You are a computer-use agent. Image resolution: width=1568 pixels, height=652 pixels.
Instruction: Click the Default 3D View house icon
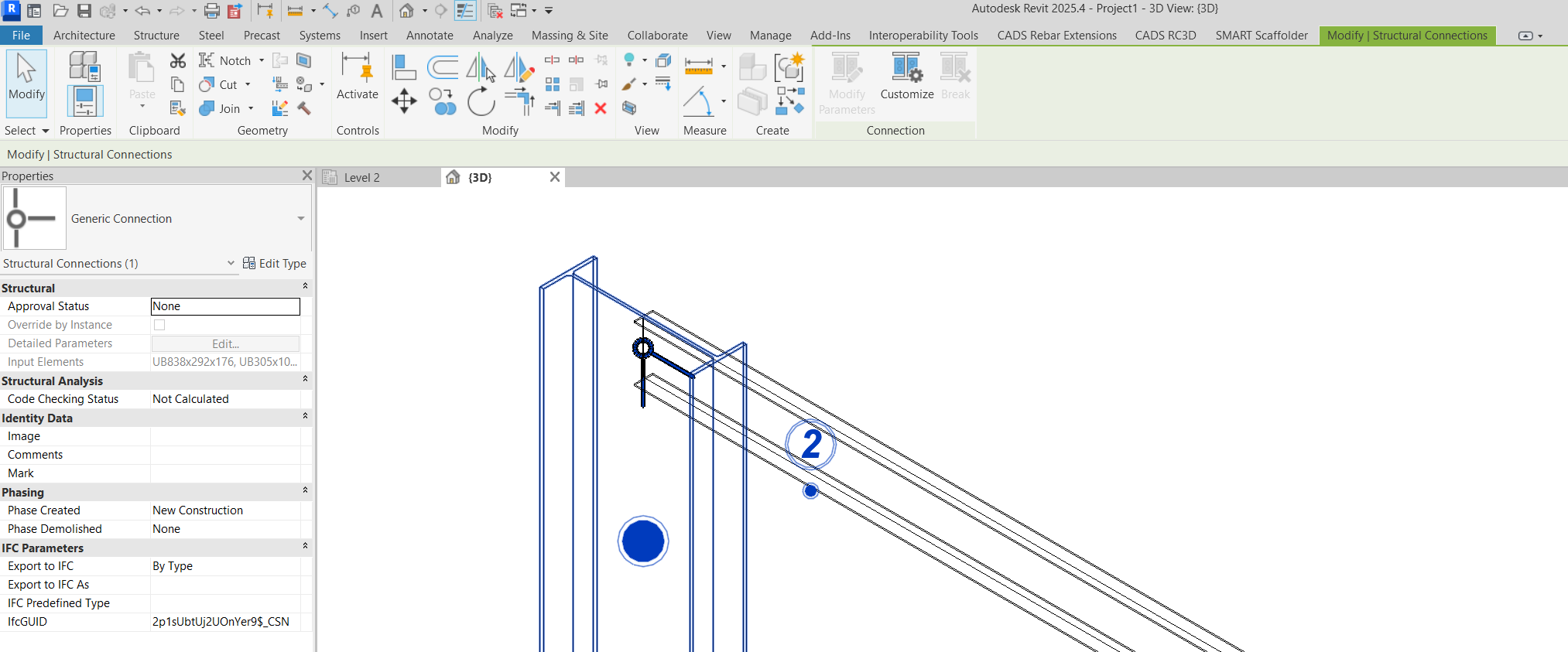point(406,11)
